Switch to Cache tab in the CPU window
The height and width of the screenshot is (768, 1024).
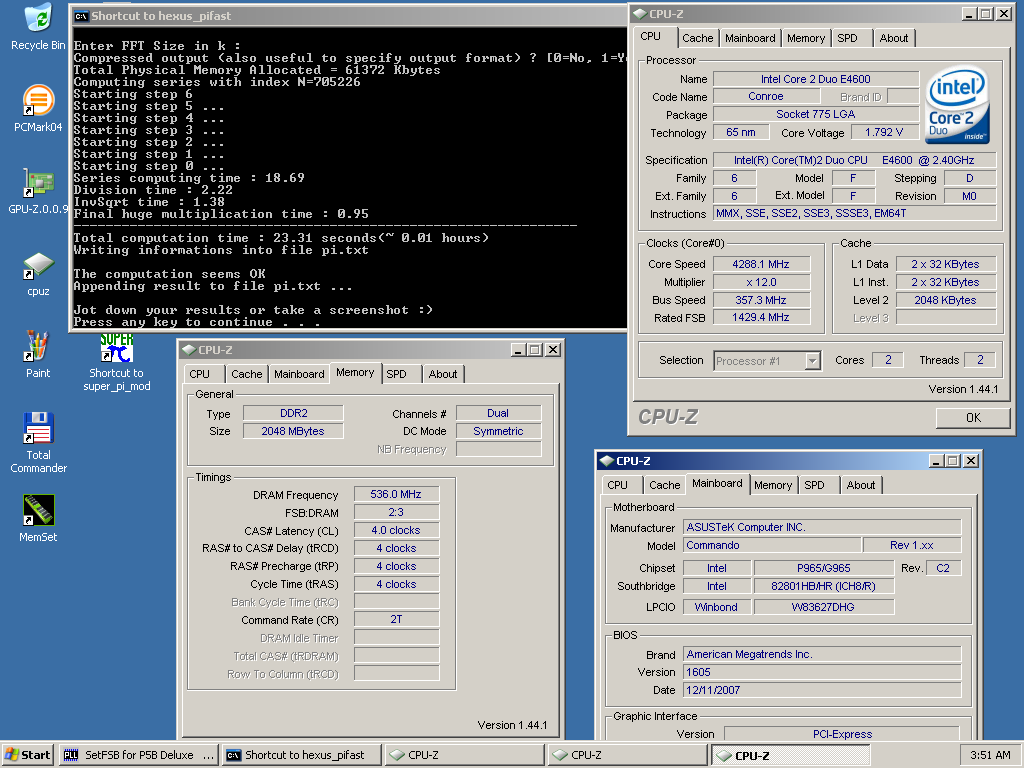coord(697,38)
